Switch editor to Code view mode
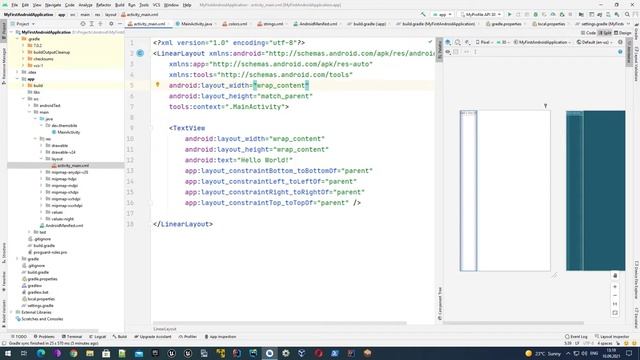The width and height of the screenshot is (640, 360). [588, 33]
